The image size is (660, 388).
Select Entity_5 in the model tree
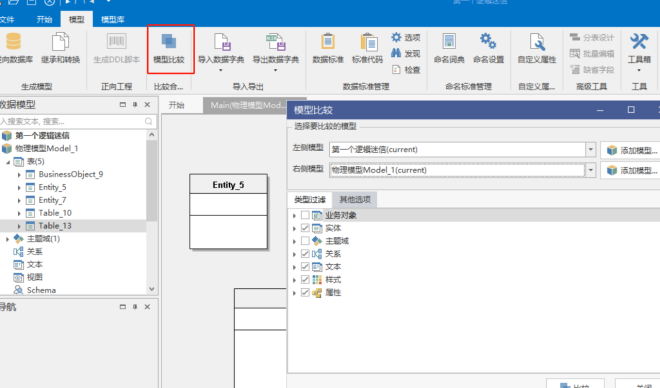click(x=52, y=187)
